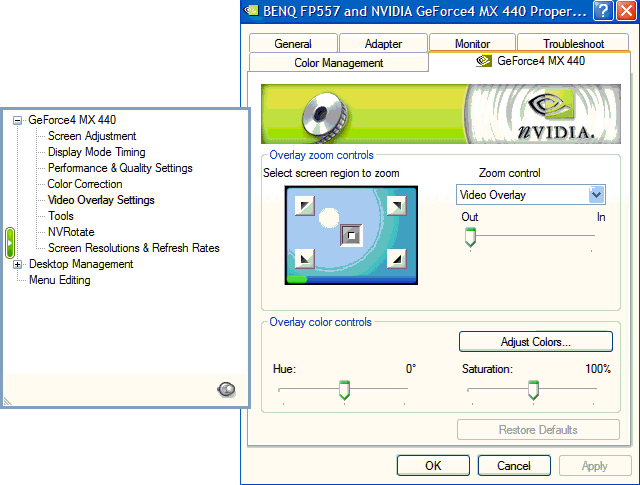Select NVRotate in the settings tree

(71, 232)
